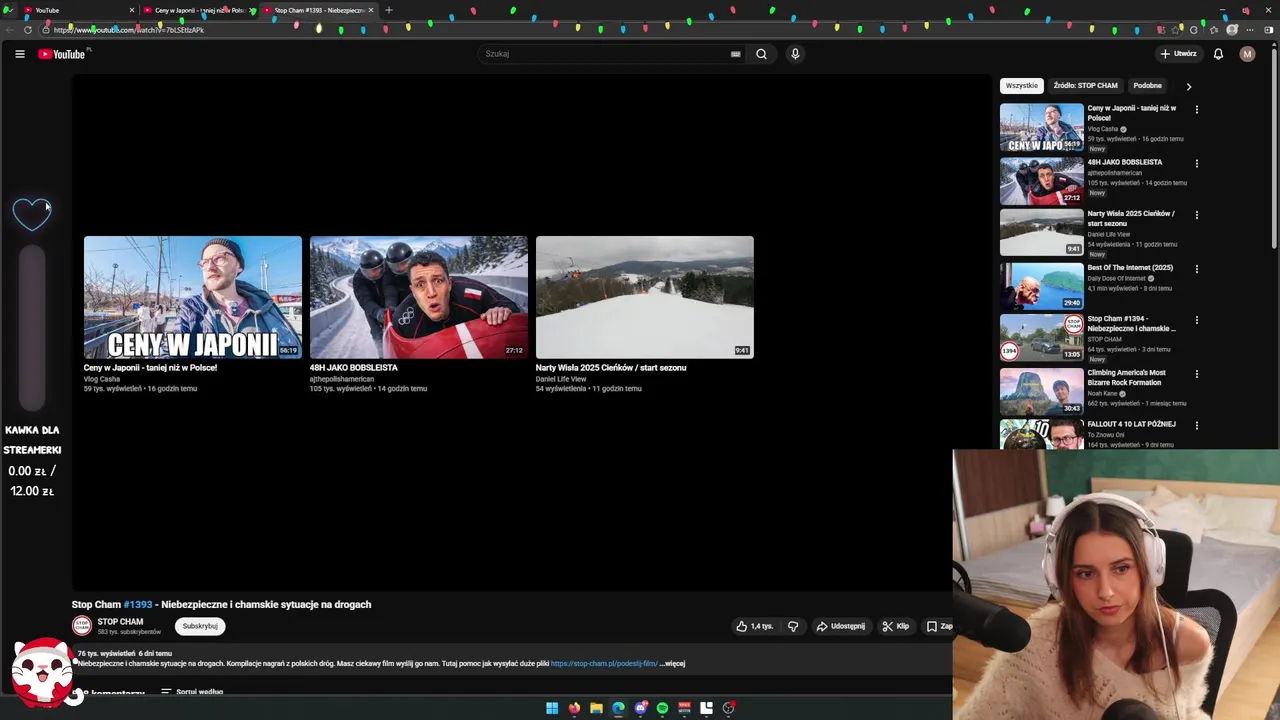Start voice search with the microphone
The height and width of the screenshot is (720, 1280).
(795, 54)
